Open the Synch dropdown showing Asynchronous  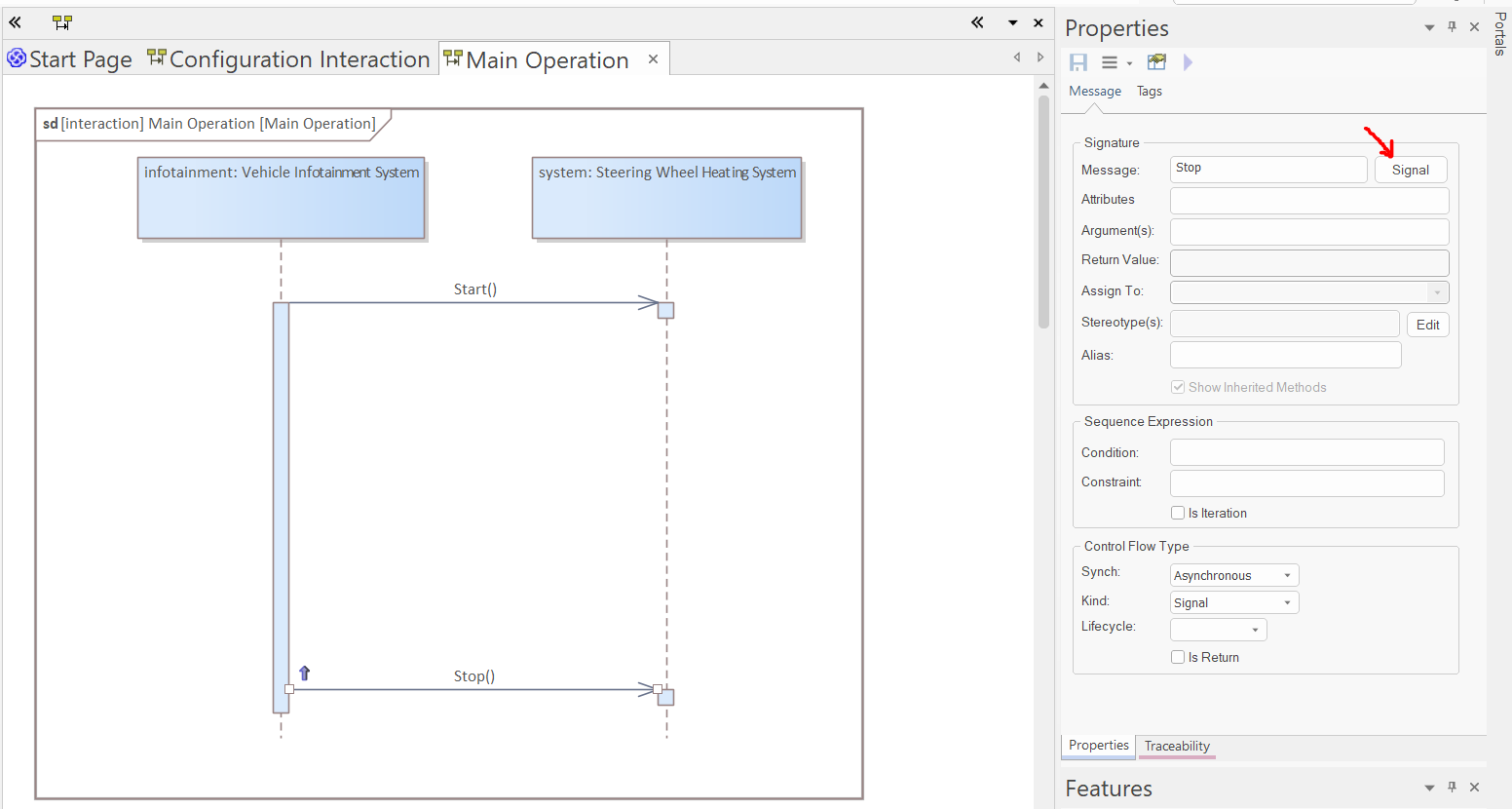pos(1233,576)
